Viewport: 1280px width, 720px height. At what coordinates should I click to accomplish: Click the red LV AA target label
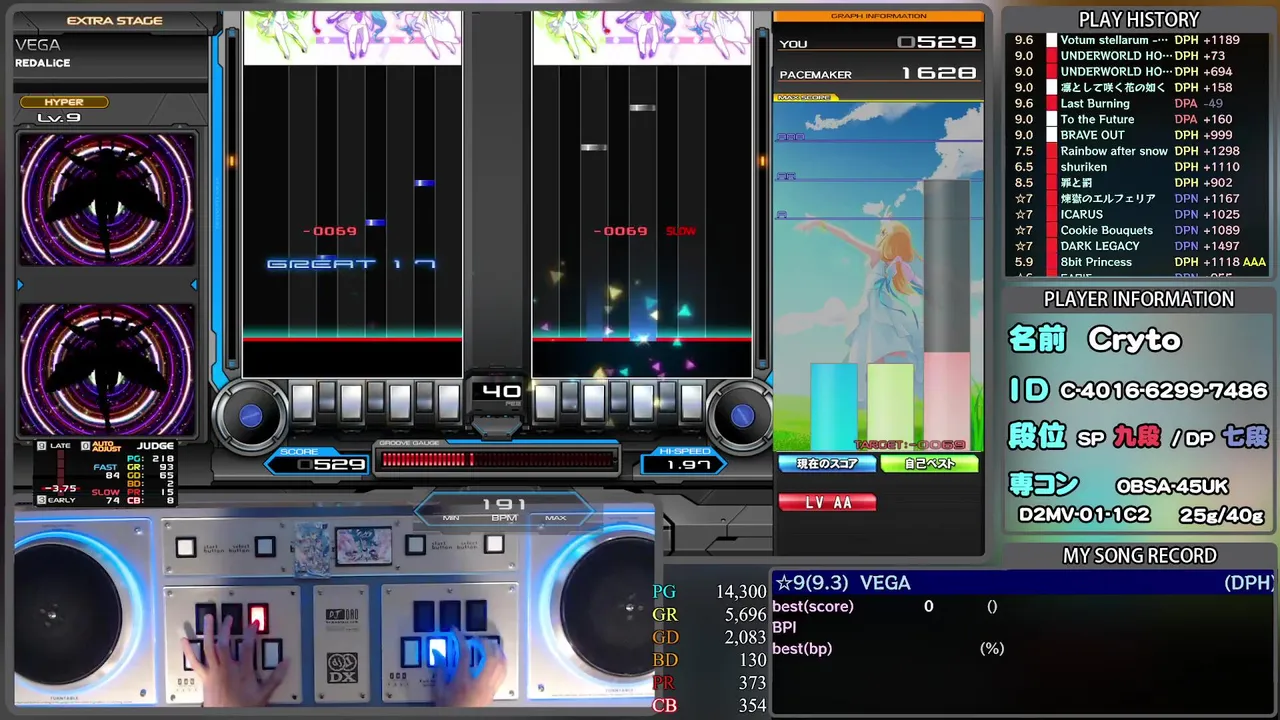point(828,503)
